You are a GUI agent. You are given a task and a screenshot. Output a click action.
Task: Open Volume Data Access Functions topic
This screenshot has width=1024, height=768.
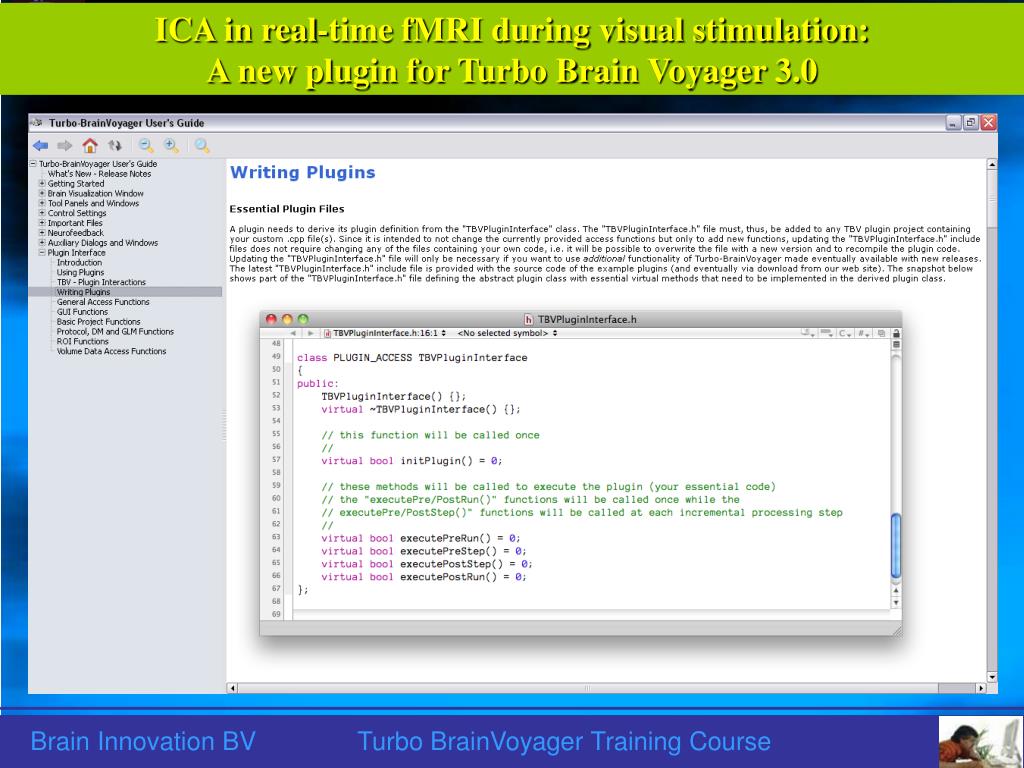pyautogui.click(x=112, y=351)
